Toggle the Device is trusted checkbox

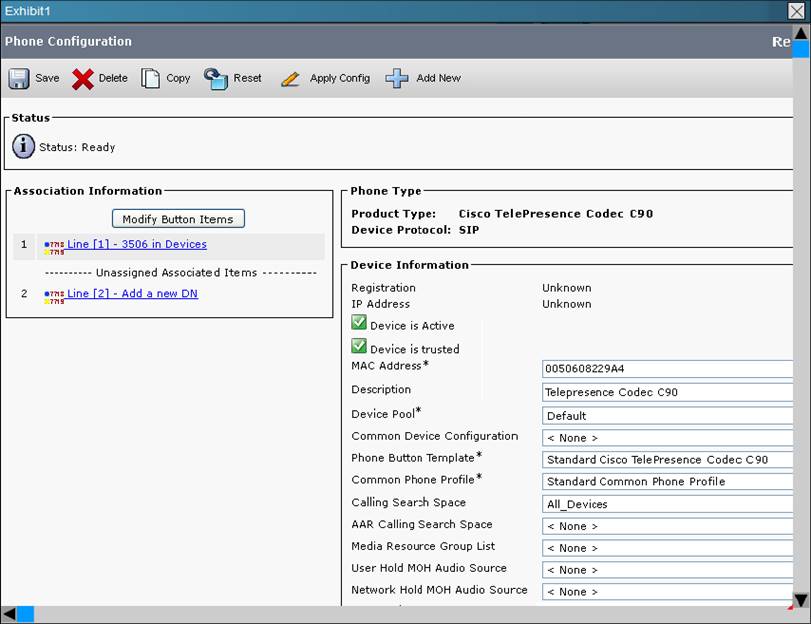coord(359,346)
